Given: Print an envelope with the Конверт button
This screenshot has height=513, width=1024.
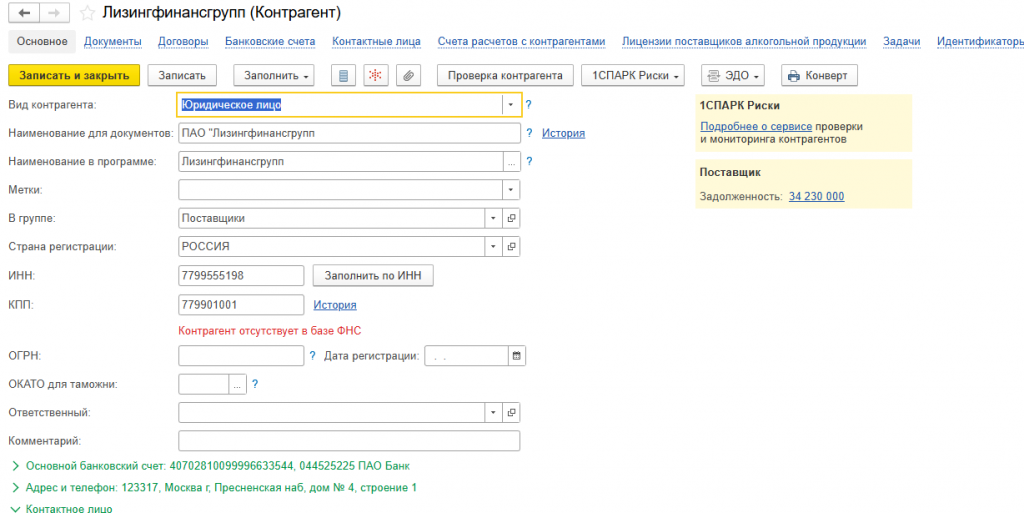Looking at the screenshot, I should (819, 75).
